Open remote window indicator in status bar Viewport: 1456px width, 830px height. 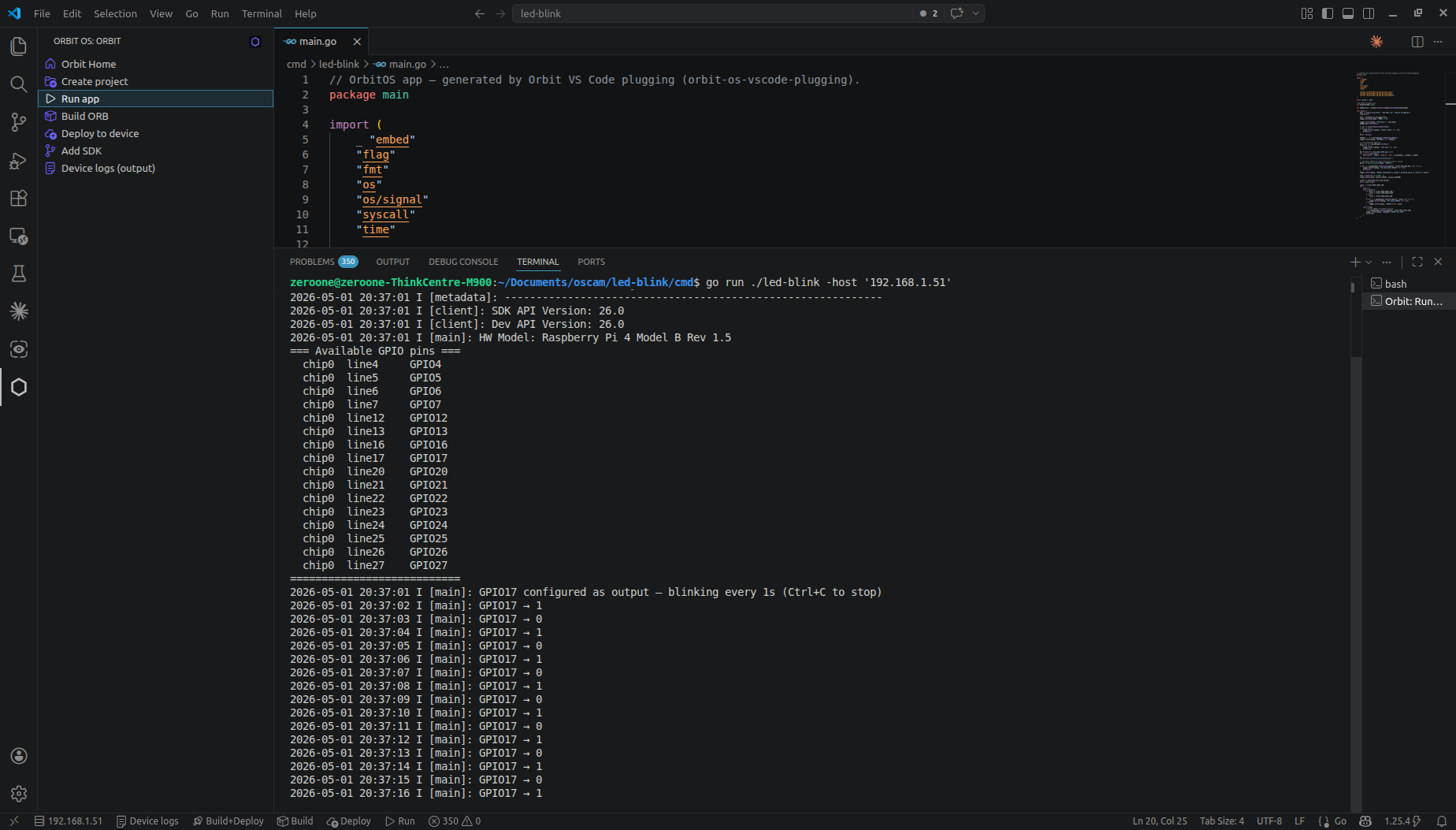coord(13,821)
